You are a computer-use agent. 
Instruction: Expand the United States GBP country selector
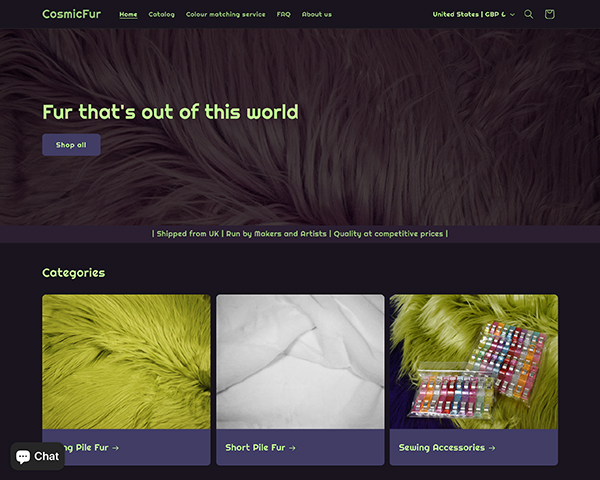[474, 15]
